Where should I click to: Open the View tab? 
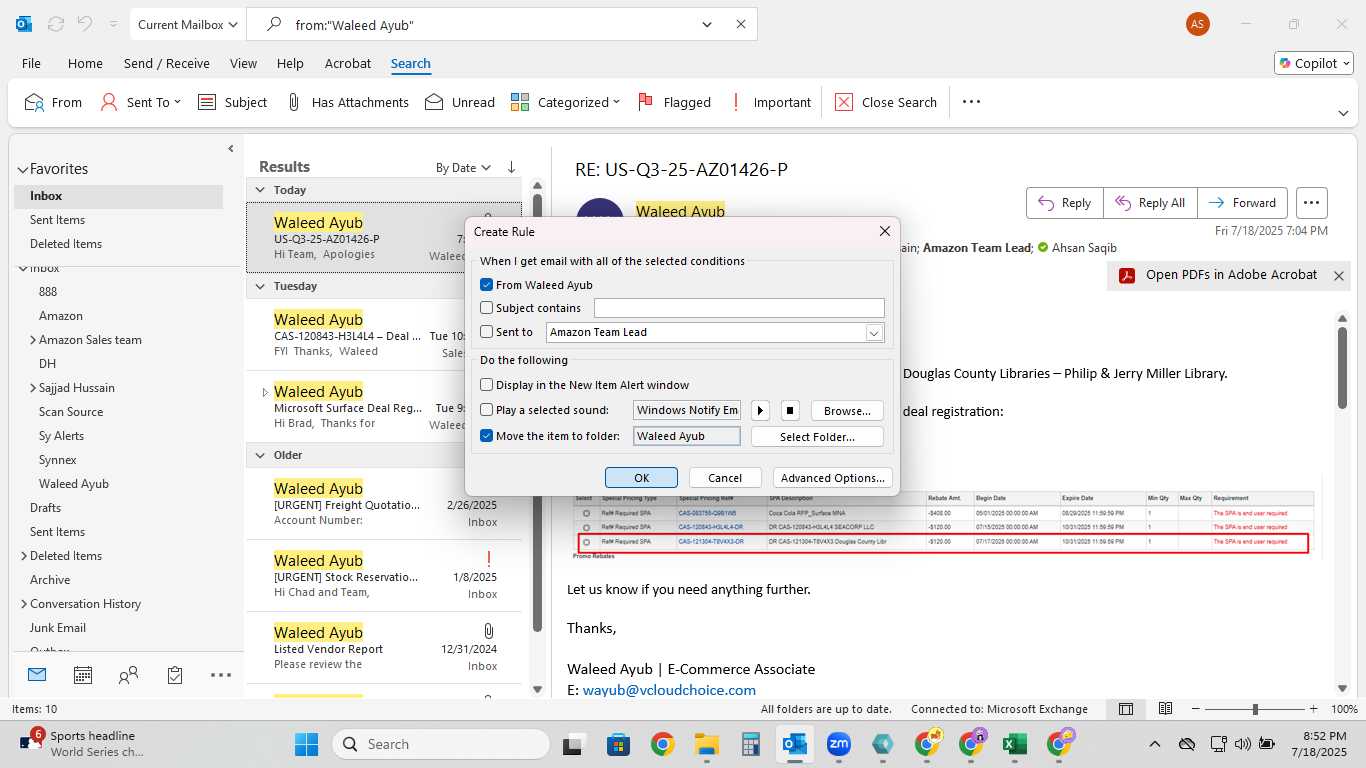(243, 63)
